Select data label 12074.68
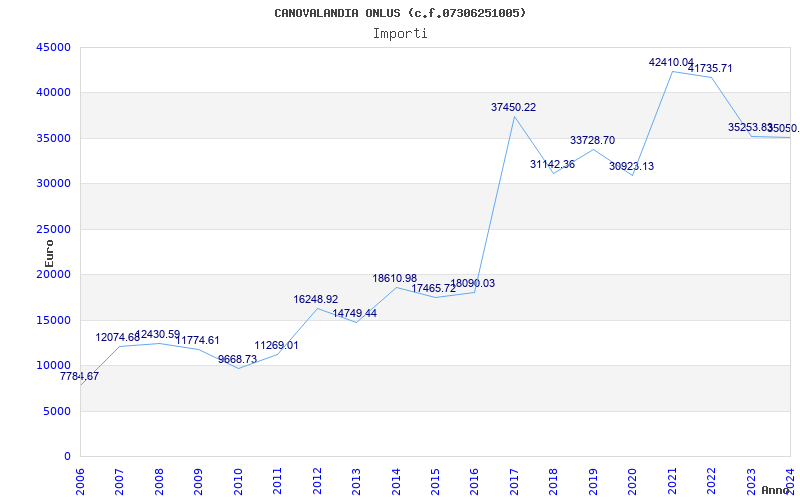This screenshot has width=800, height=500. 117,337
